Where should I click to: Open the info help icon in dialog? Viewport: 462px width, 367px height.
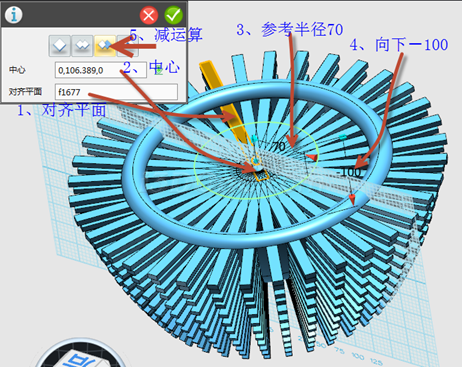pos(14,15)
